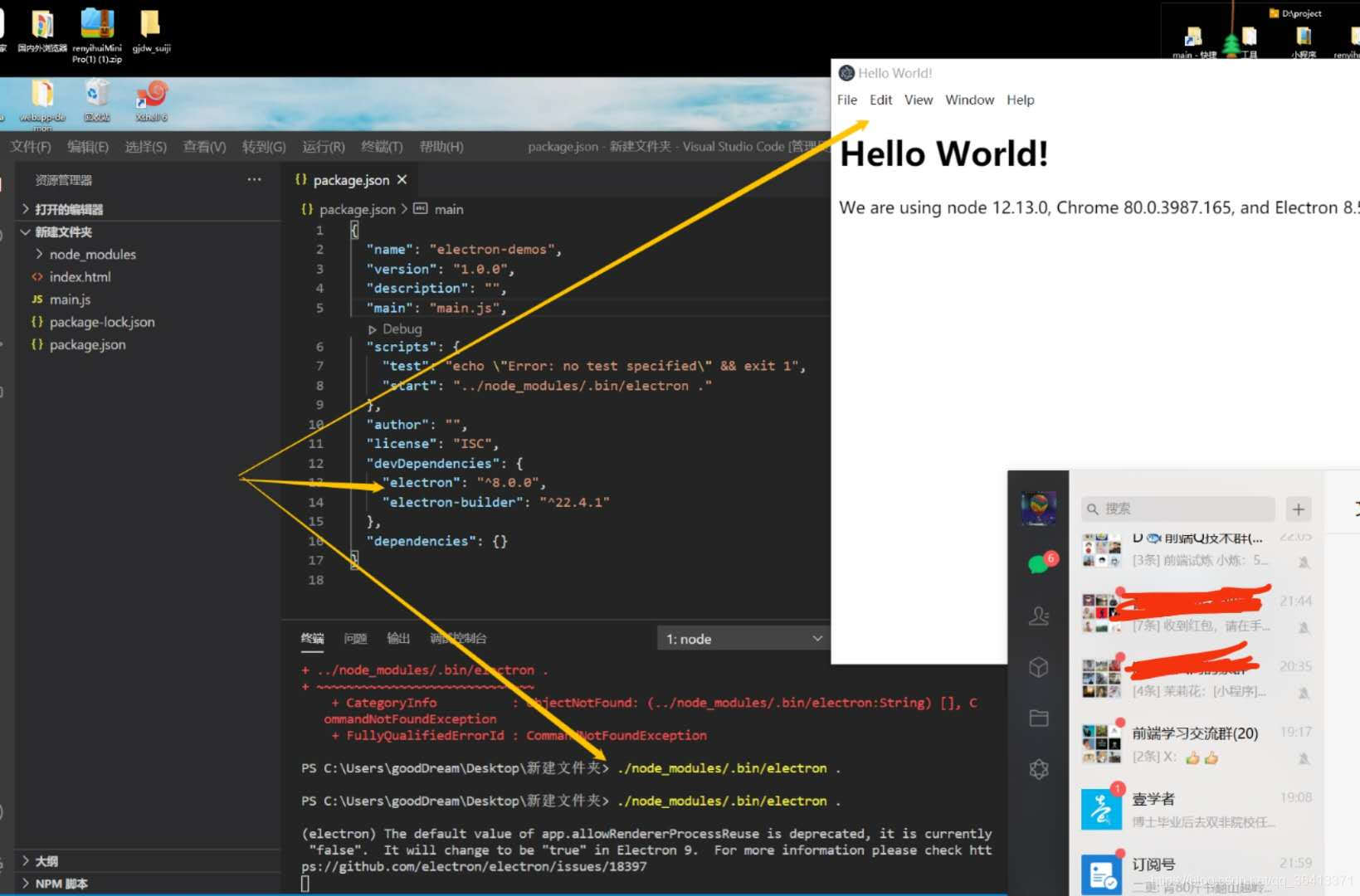
Task: Open the 运行(R) menu in VS Code
Action: pos(323,147)
